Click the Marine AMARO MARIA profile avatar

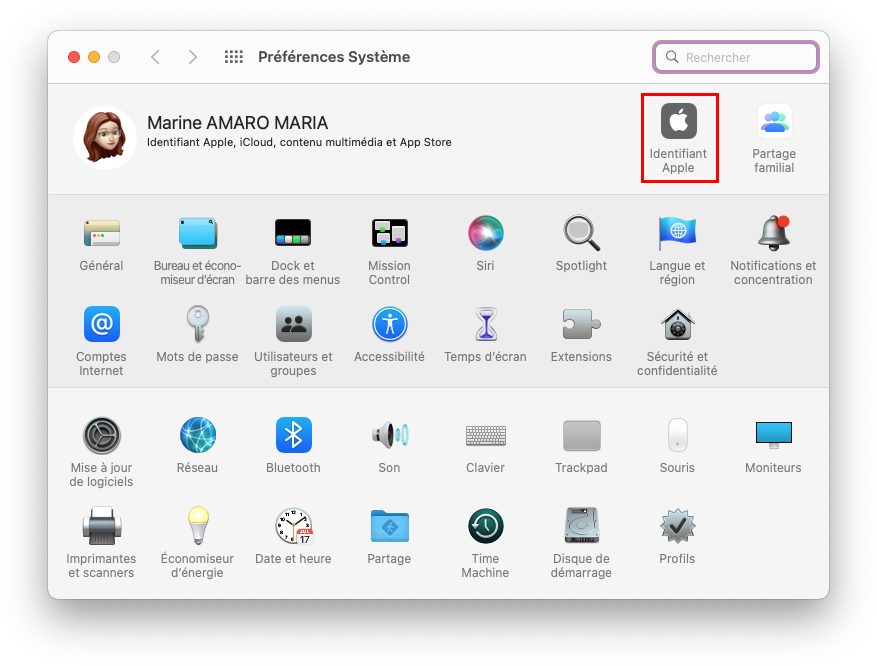pyautogui.click(x=105, y=137)
